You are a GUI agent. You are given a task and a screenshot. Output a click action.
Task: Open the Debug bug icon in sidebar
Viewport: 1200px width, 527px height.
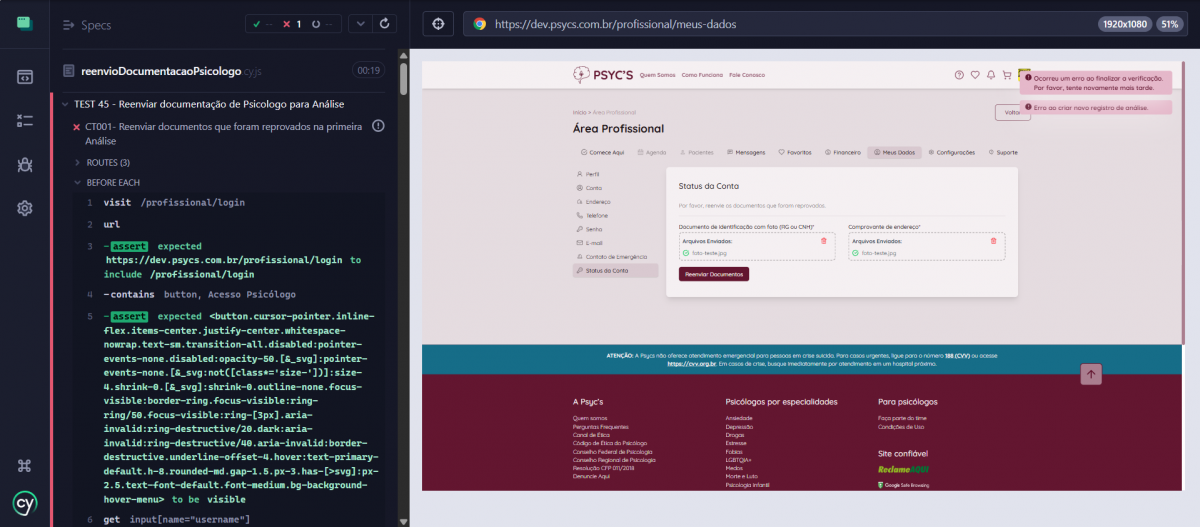click(x=25, y=164)
